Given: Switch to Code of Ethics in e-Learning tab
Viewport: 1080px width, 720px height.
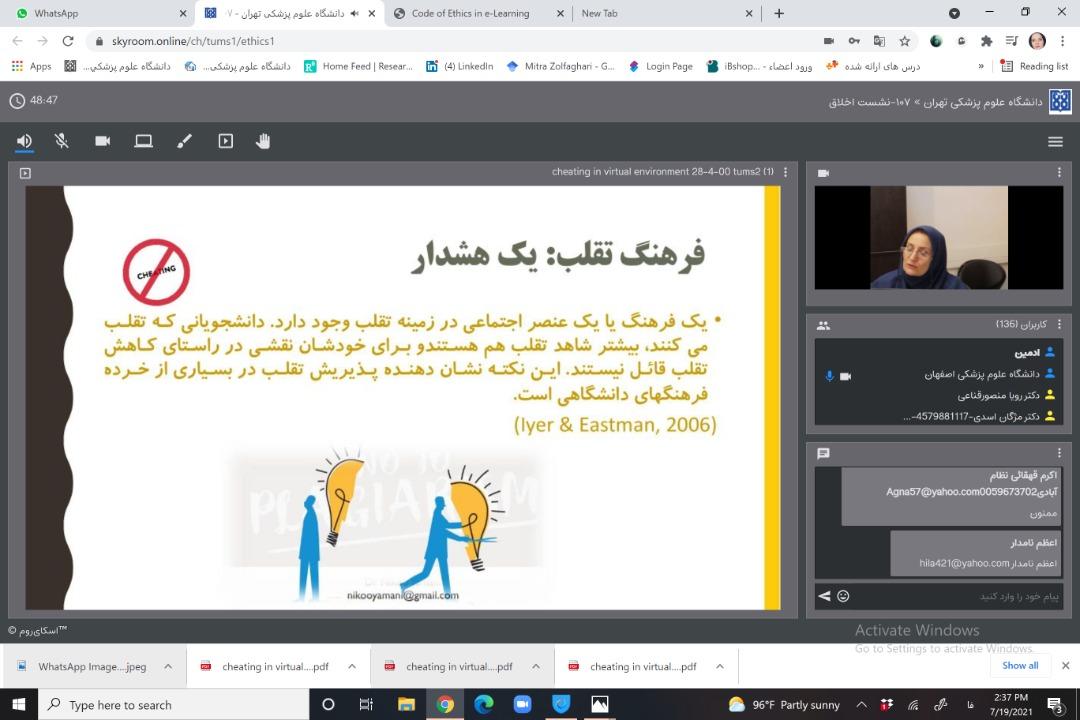Looking at the screenshot, I should click(x=470, y=13).
